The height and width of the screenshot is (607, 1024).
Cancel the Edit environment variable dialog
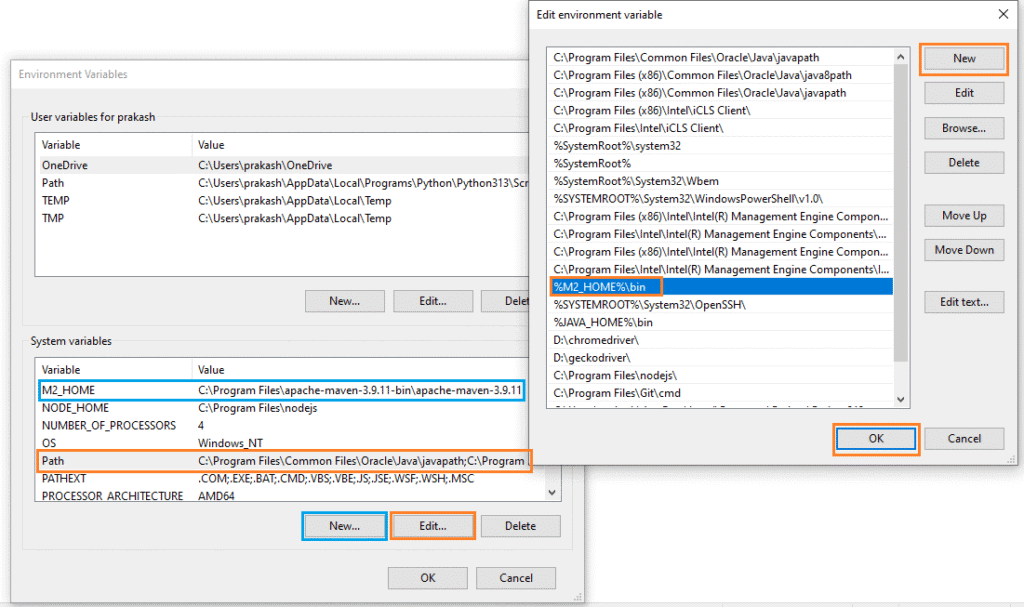963,438
